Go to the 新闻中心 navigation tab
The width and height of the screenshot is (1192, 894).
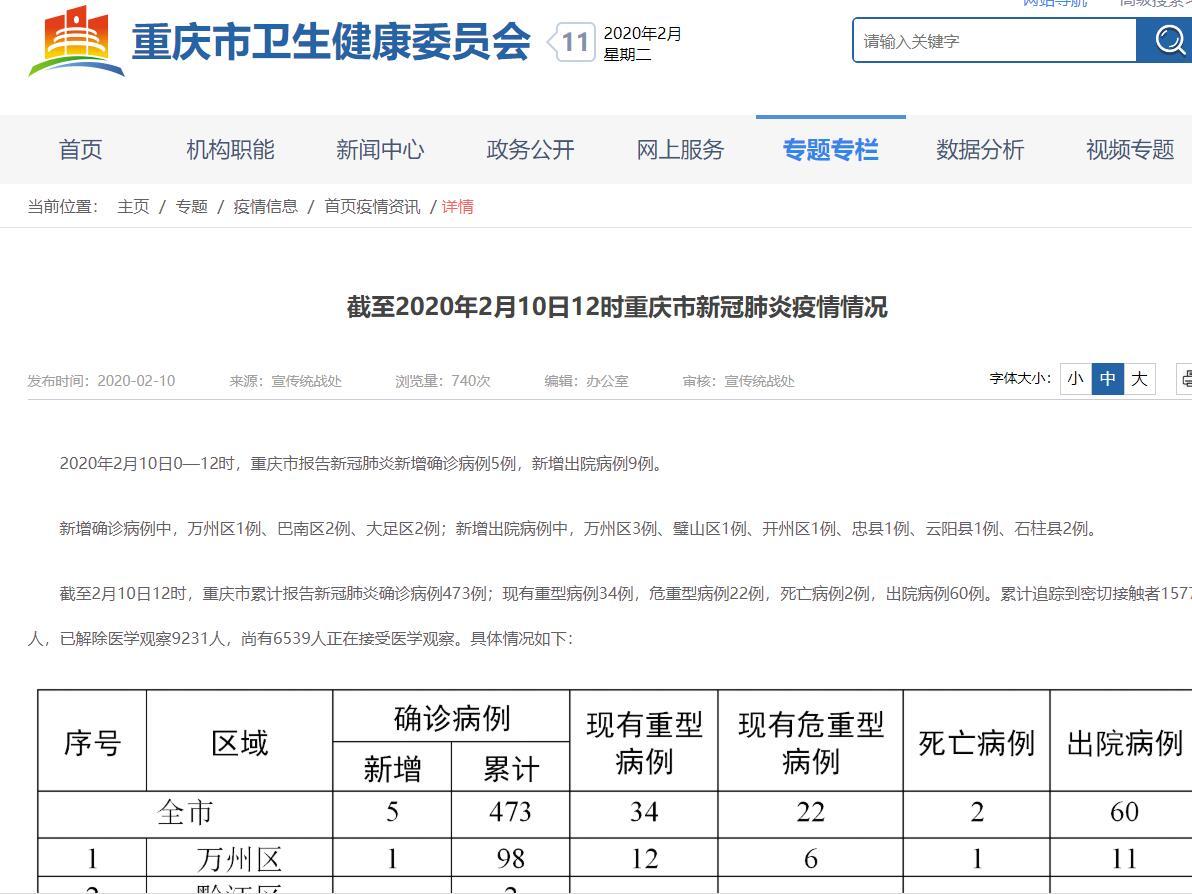tap(380, 150)
